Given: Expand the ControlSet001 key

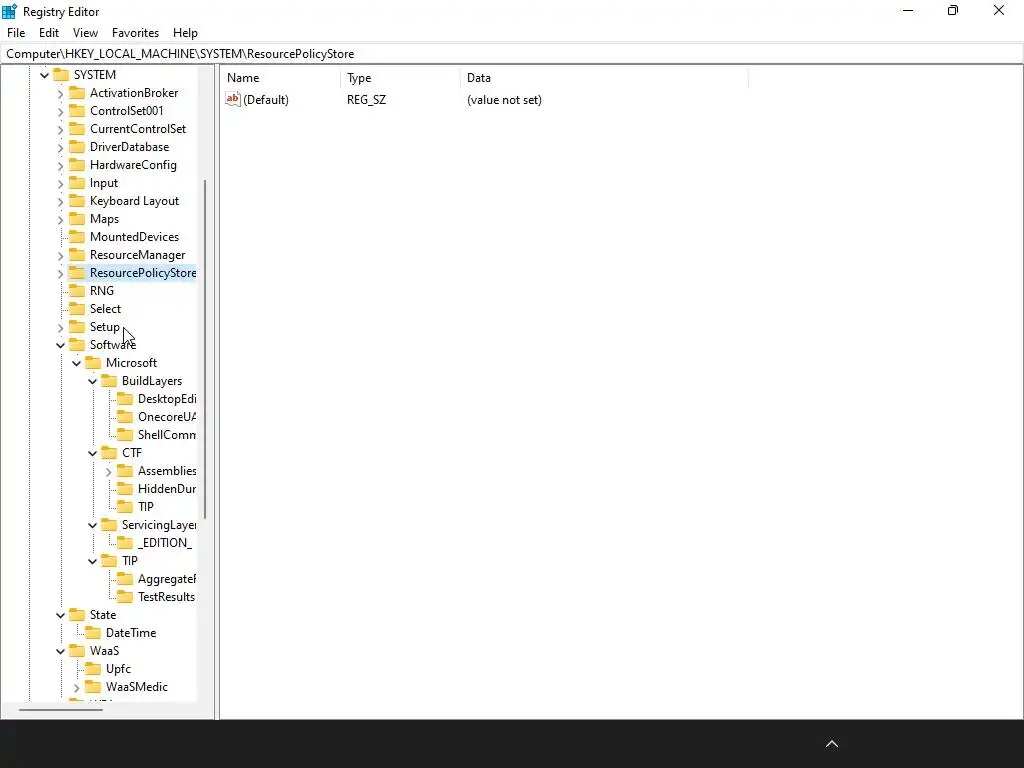Looking at the screenshot, I should click(60, 112).
